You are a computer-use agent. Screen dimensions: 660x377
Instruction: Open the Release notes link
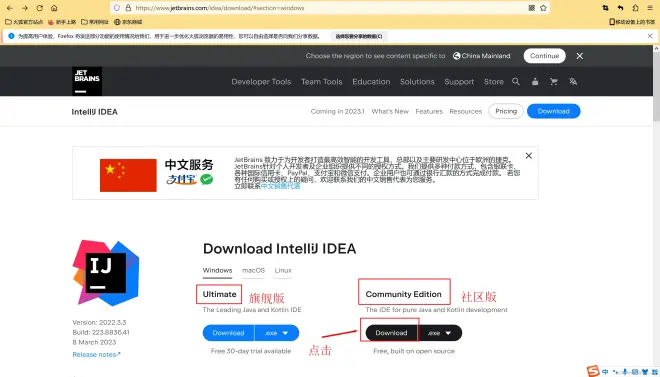click(96, 355)
